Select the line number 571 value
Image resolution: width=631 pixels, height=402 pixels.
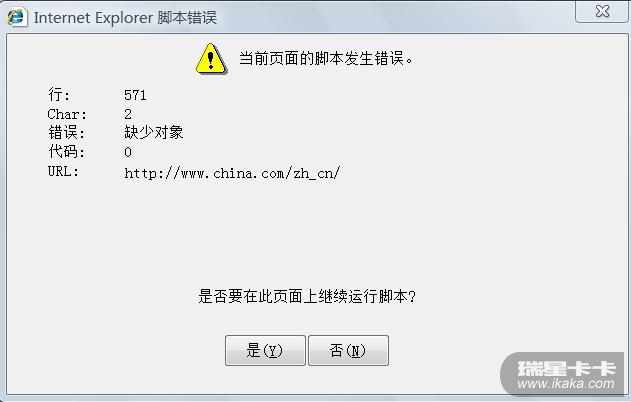tap(135, 95)
